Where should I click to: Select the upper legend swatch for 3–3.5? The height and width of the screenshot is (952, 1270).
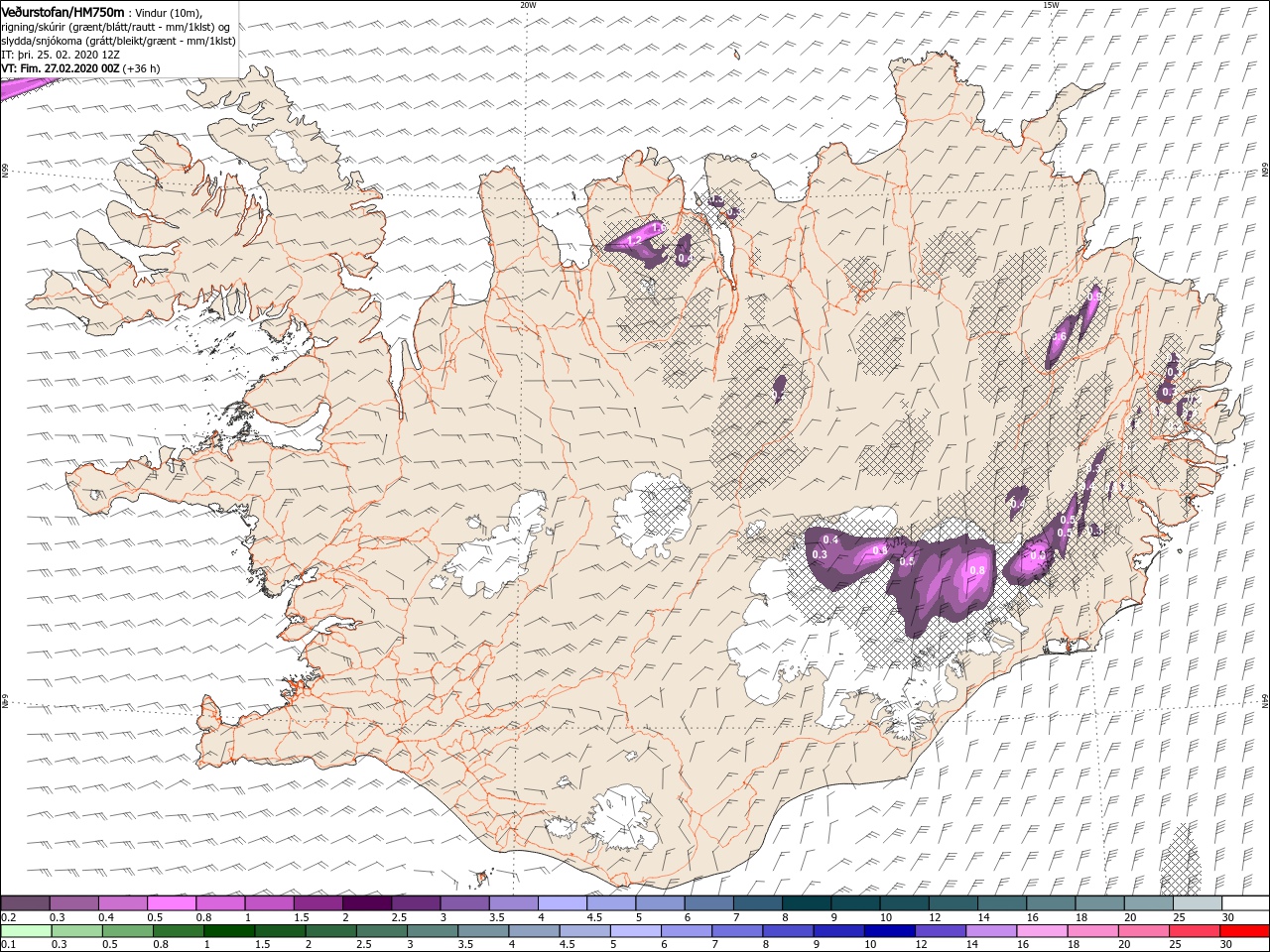pyautogui.click(x=465, y=903)
